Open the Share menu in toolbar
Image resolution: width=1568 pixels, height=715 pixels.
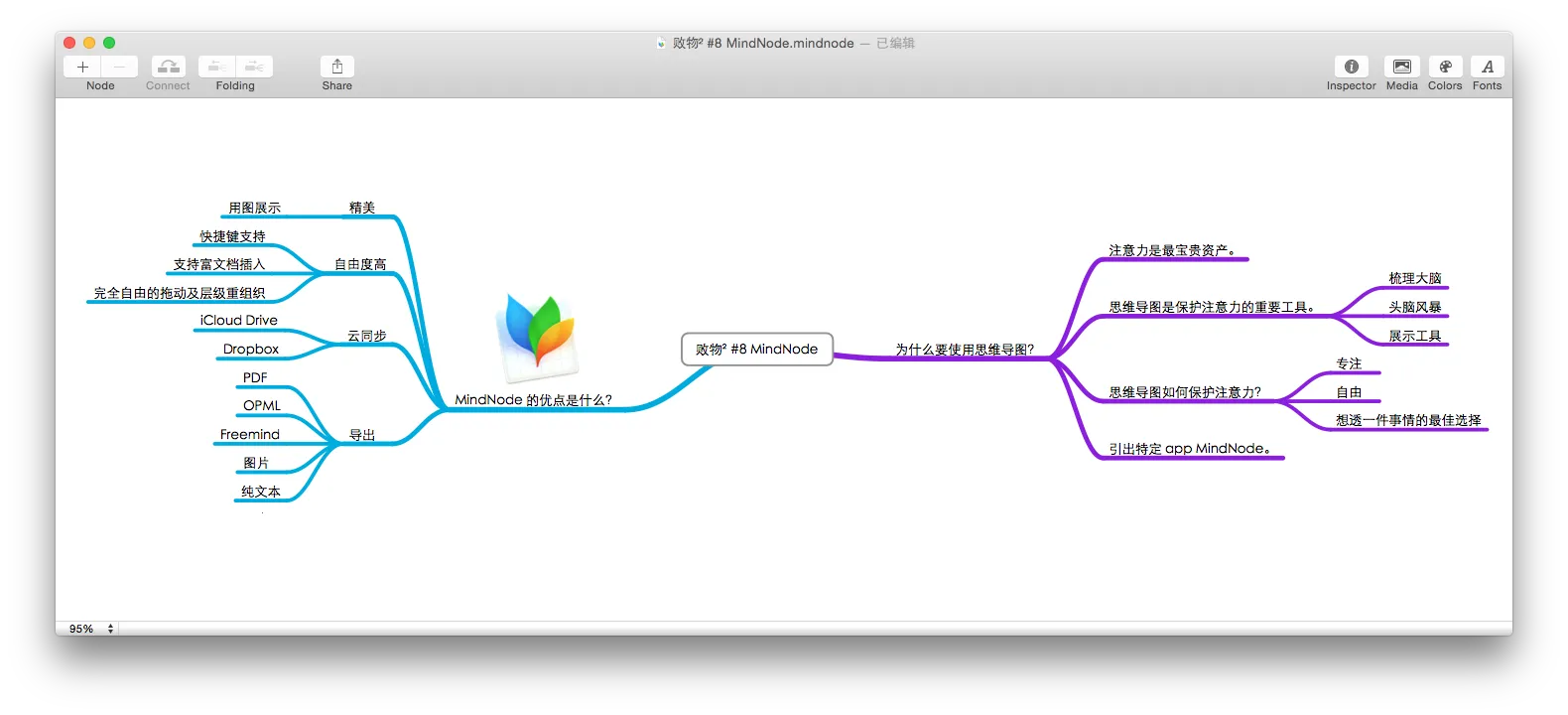(x=336, y=67)
